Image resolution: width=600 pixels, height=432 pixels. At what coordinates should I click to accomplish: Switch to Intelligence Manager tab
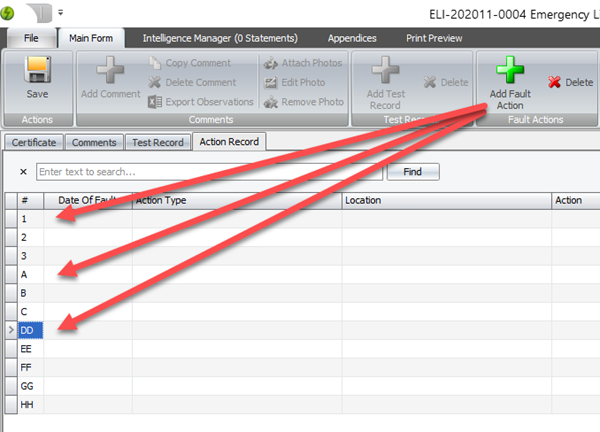pyautogui.click(x=220, y=38)
